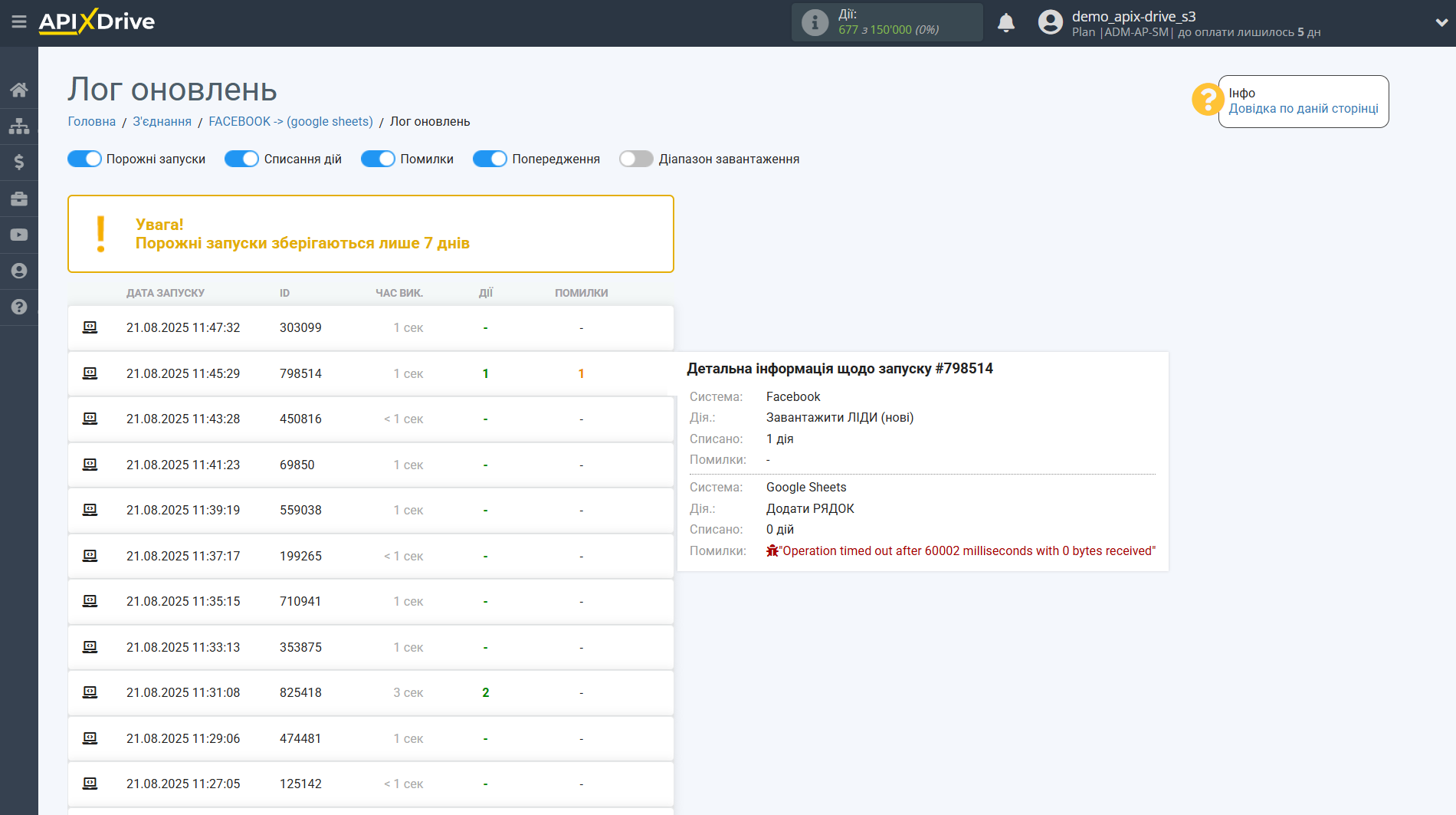Click the run icon for ID 798514
This screenshot has height=815, width=1456.
click(x=90, y=373)
